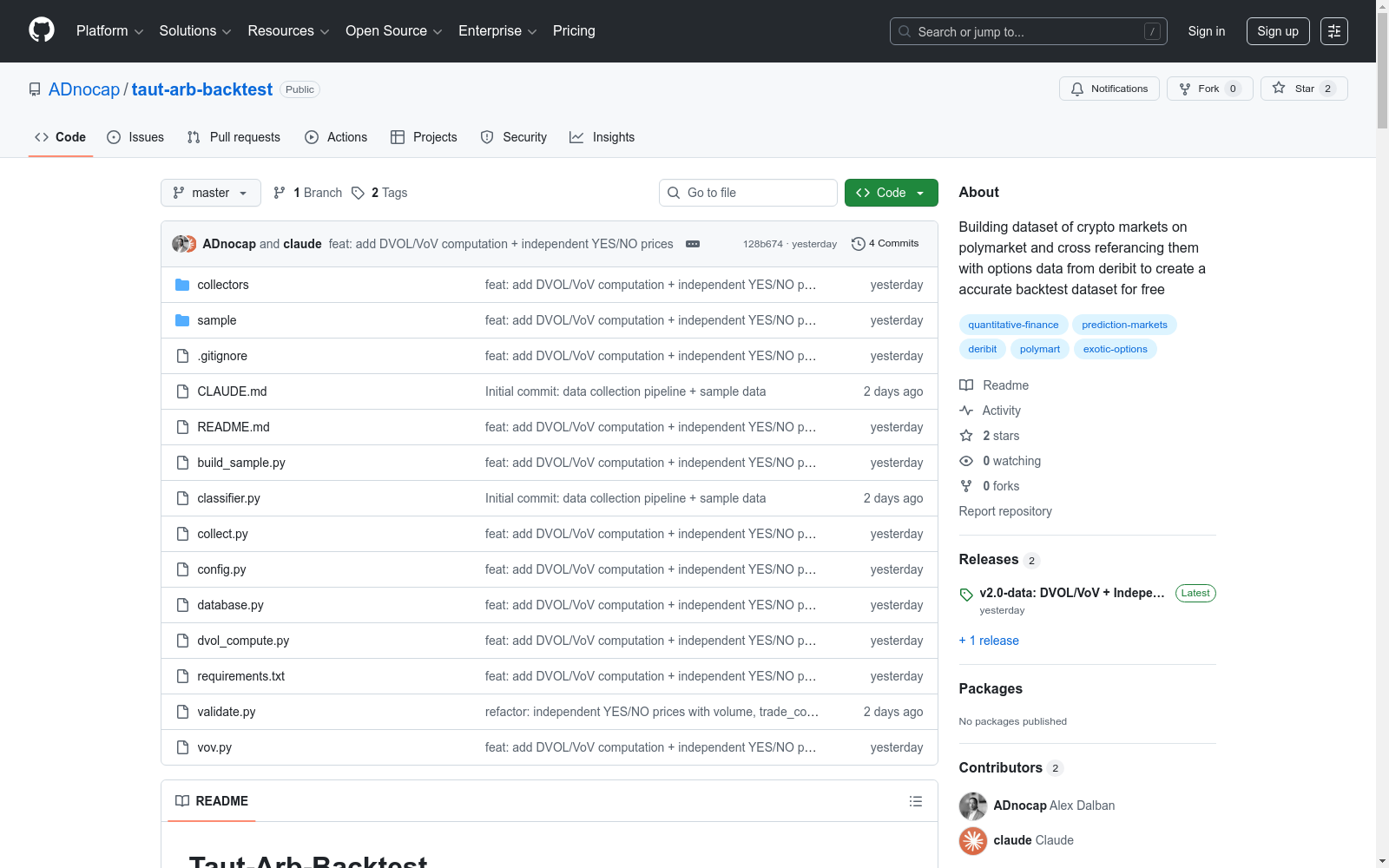Open the + 1 release link

[x=989, y=641]
